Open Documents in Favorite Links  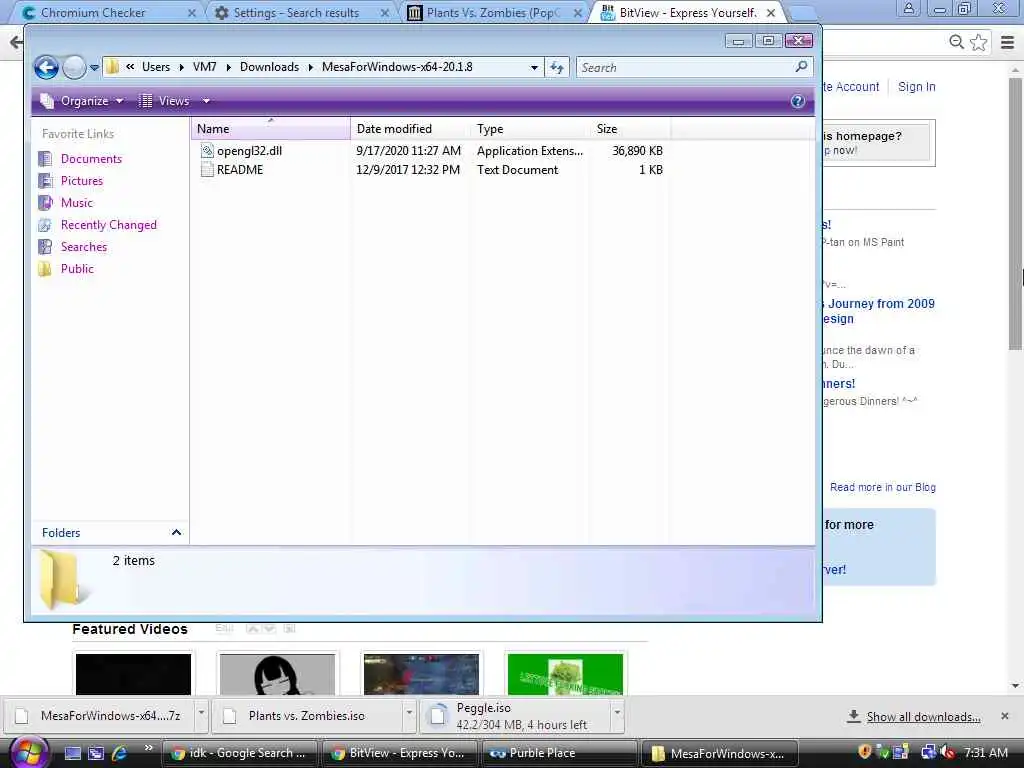91,159
